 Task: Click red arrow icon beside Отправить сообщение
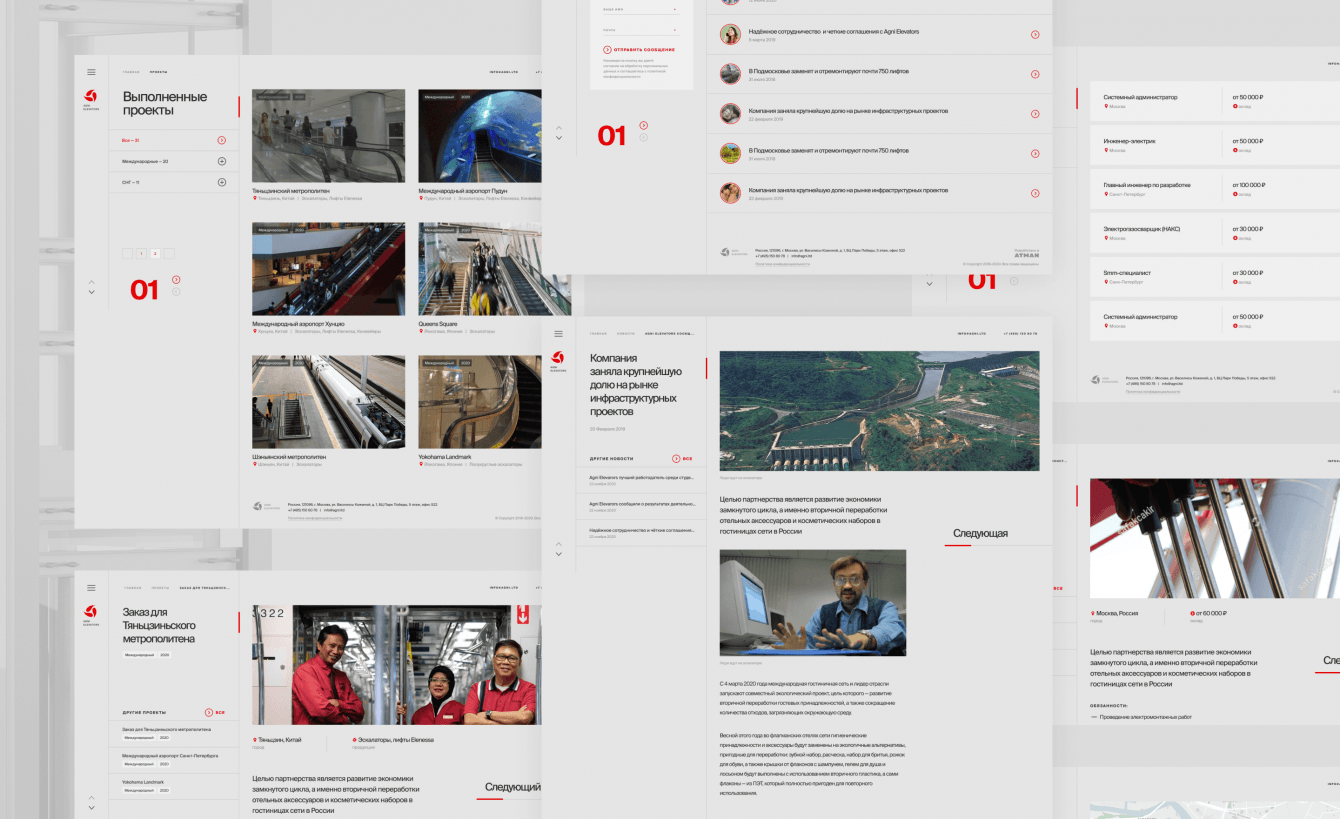pyautogui.click(x=607, y=49)
